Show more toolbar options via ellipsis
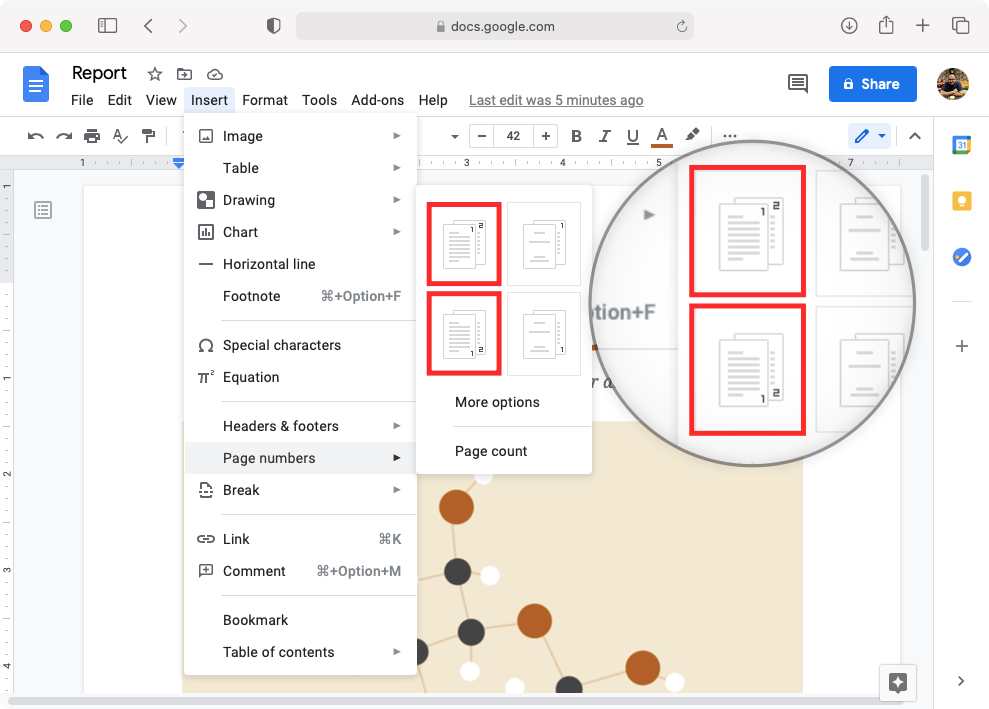Viewport: 989px width, 709px height. pyautogui.click(x=729, y=136)
